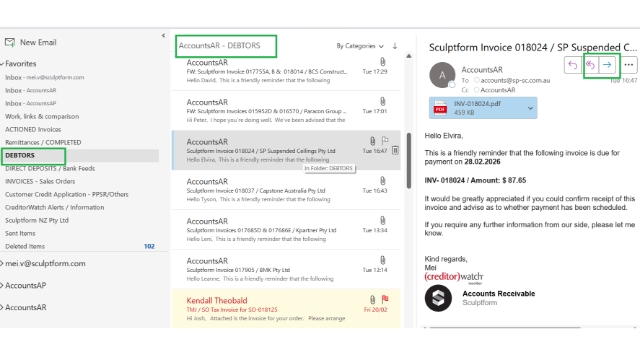Click the New Email button label
This screenshot has width=640, height=360.
click(x=38, y=42)
